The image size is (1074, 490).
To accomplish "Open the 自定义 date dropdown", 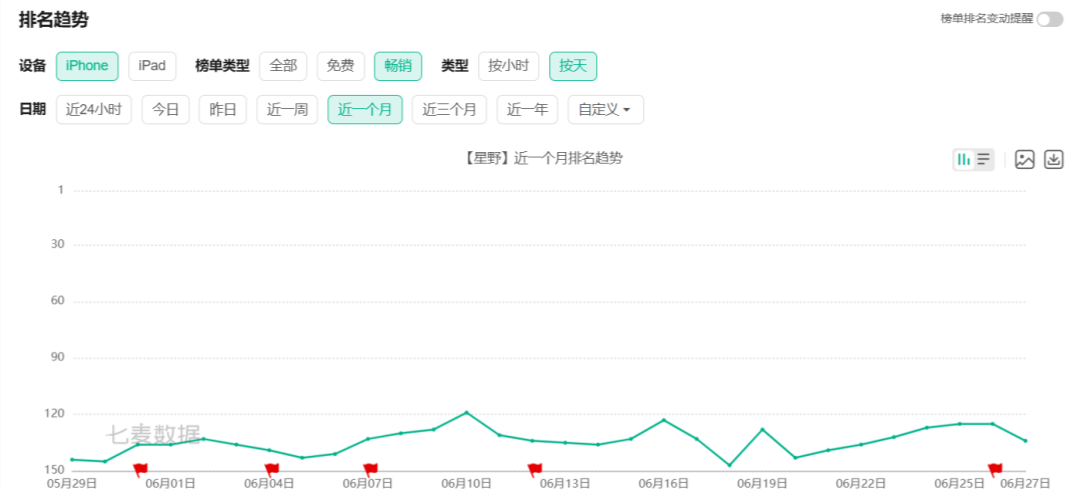I will click(x=605, y=110).
